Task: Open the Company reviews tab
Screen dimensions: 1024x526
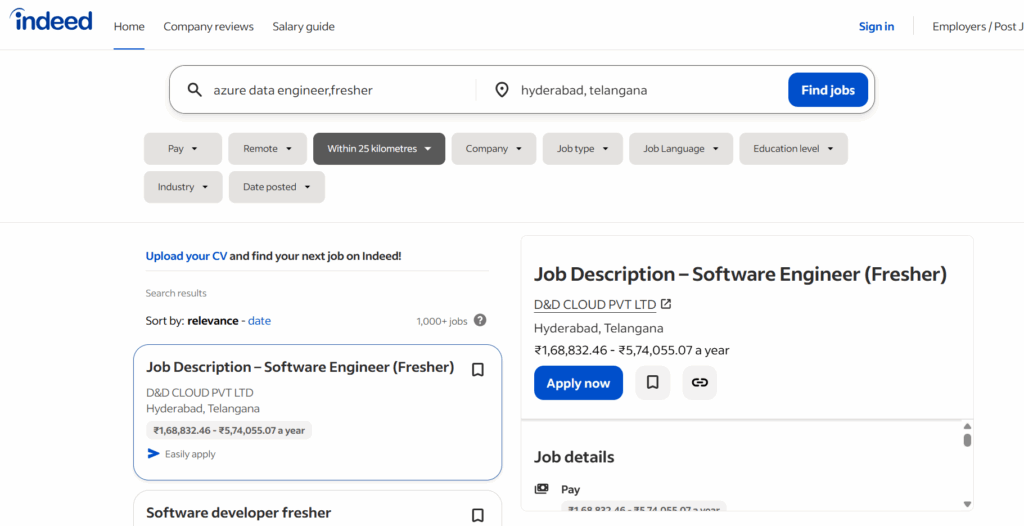Action: pyautogui.click(x=208, y=26)
